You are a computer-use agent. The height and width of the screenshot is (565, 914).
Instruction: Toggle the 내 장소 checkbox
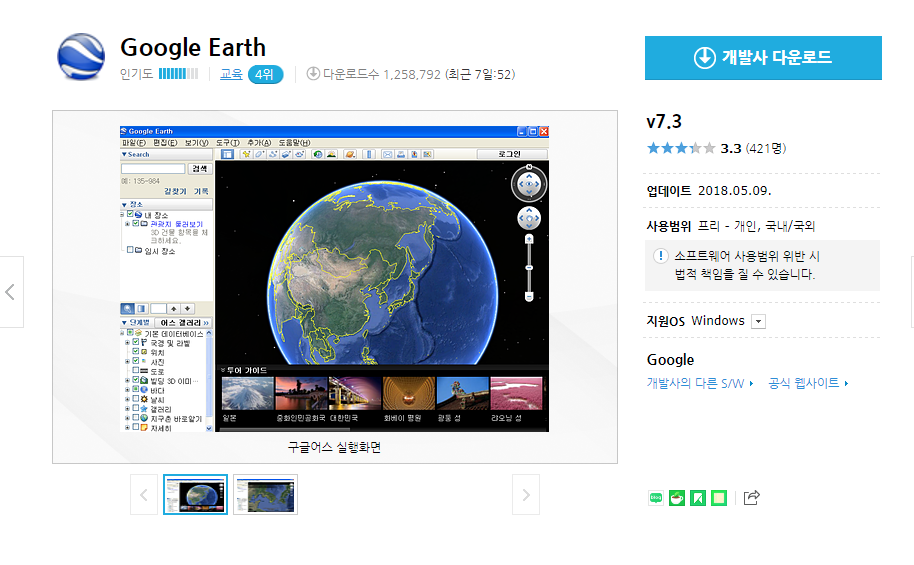click(130, 214)
